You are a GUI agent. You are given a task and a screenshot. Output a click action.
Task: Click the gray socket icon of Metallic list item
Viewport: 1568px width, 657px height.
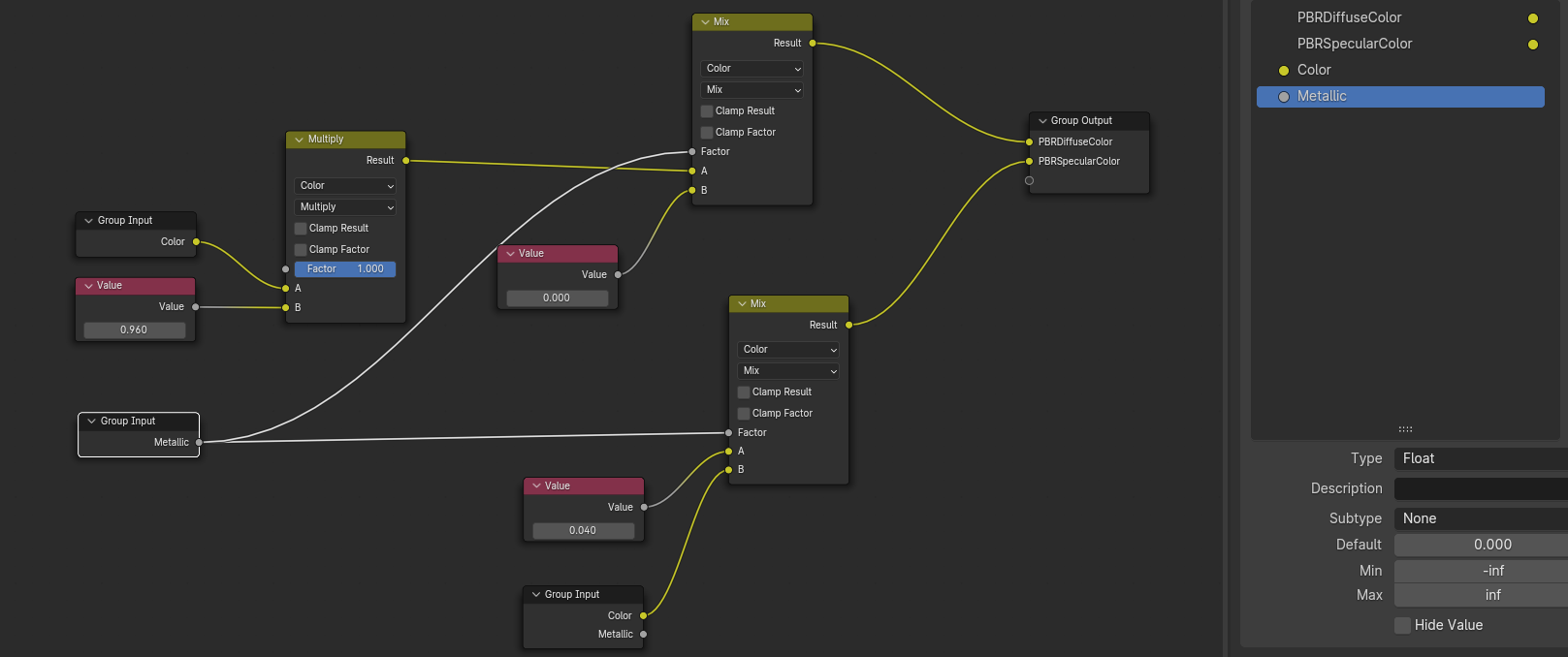click(1284, 97)
